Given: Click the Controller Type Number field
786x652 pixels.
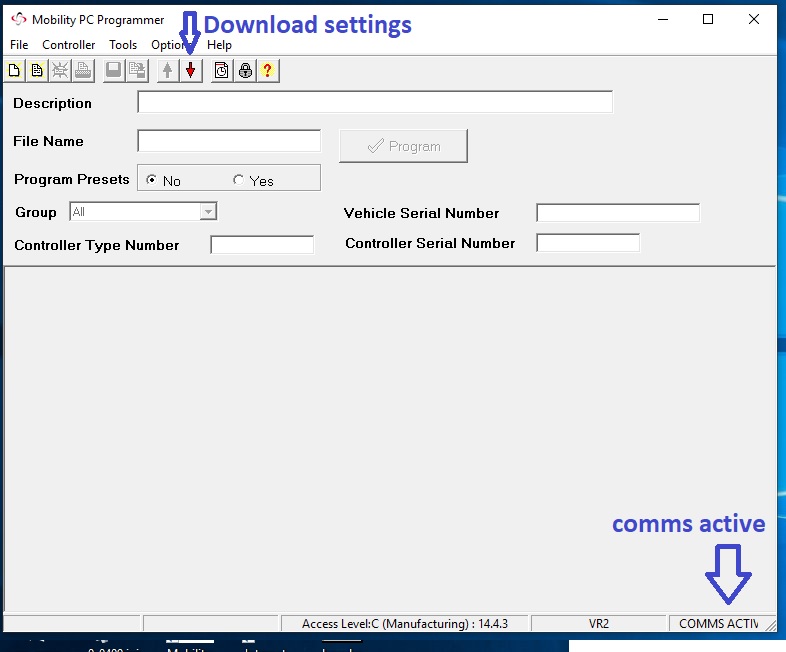Looking at the screenshot, I should tap(262, 245).
